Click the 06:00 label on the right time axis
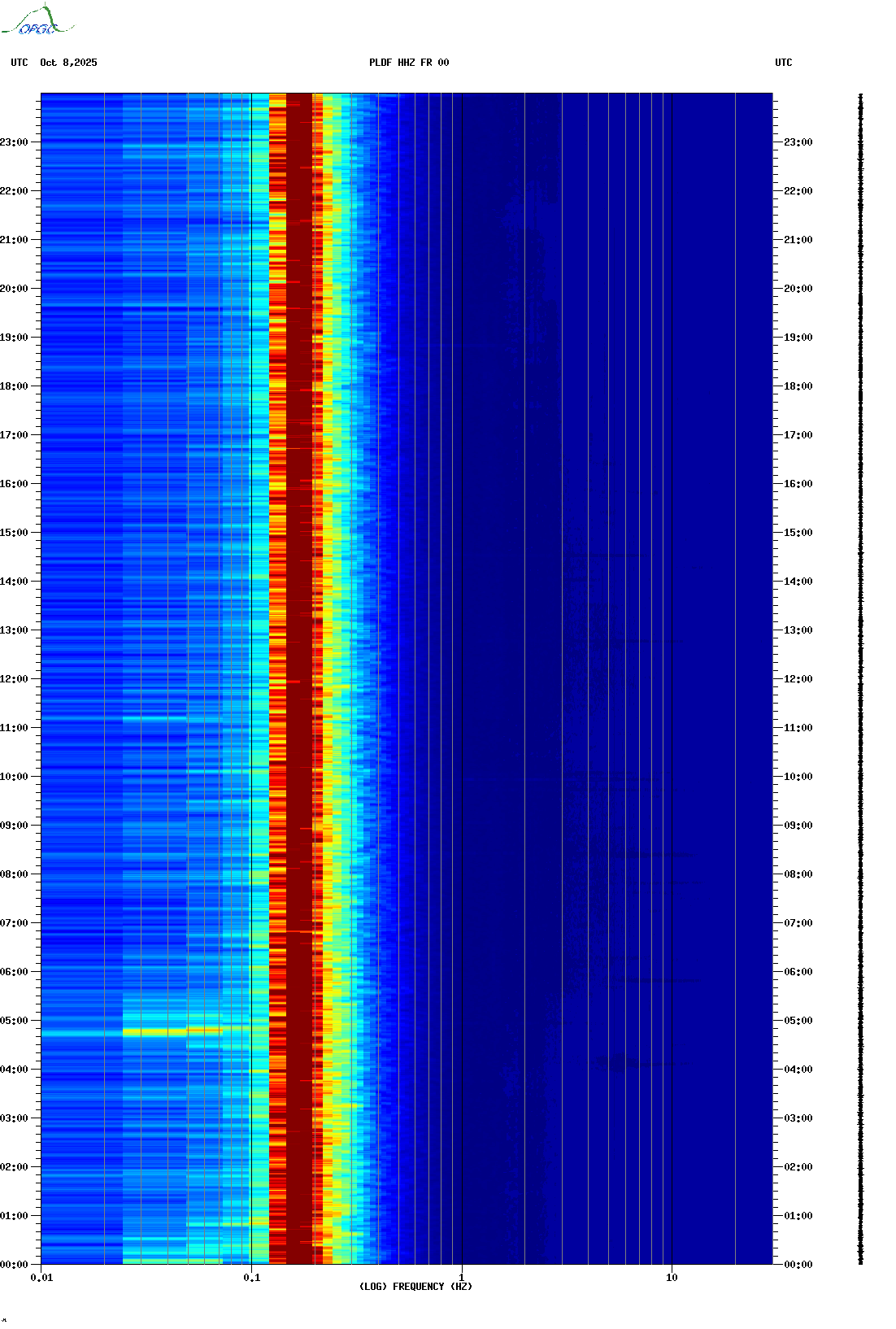 (798, 972)
